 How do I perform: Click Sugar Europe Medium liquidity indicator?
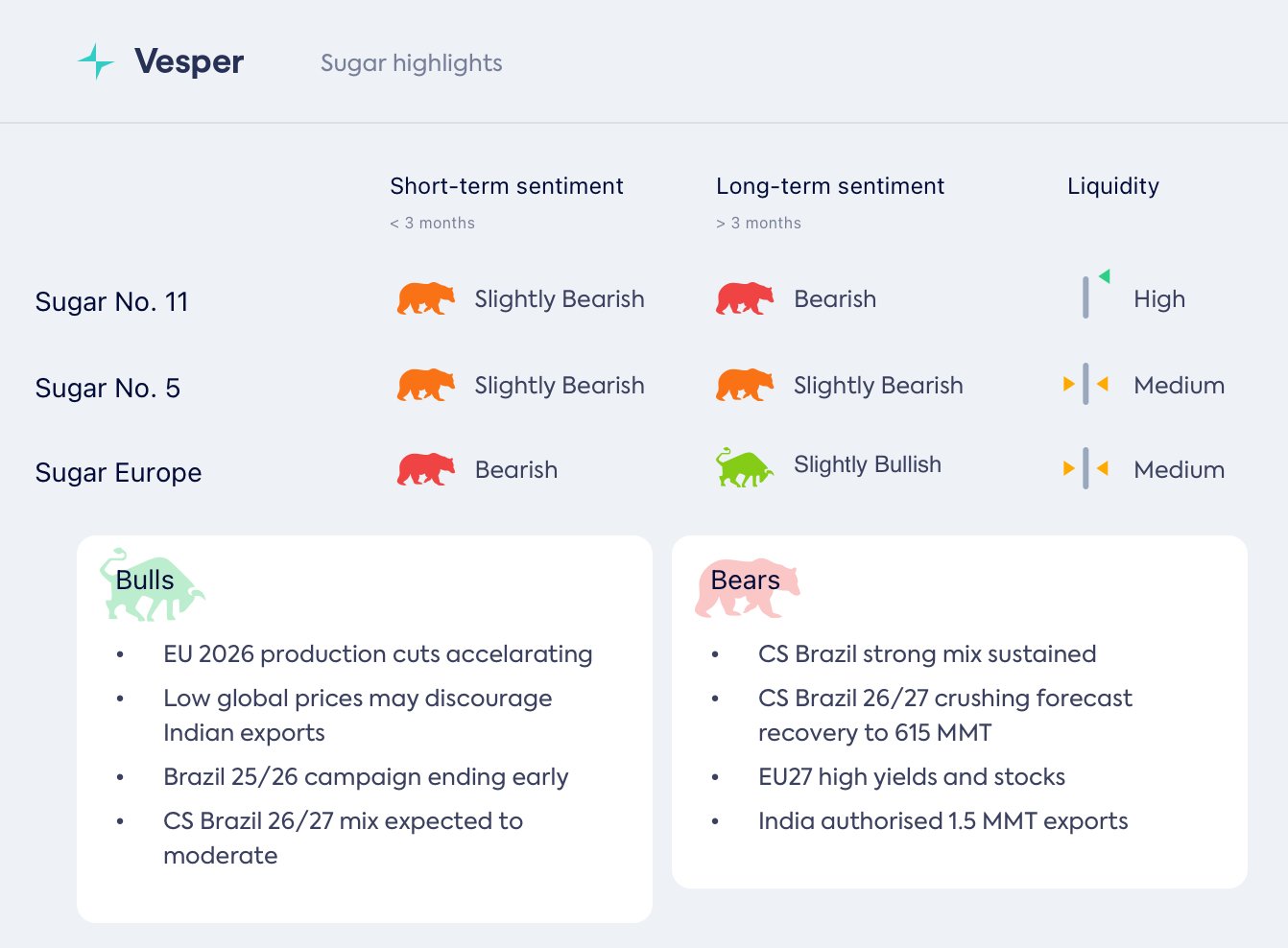(1085, 469)
